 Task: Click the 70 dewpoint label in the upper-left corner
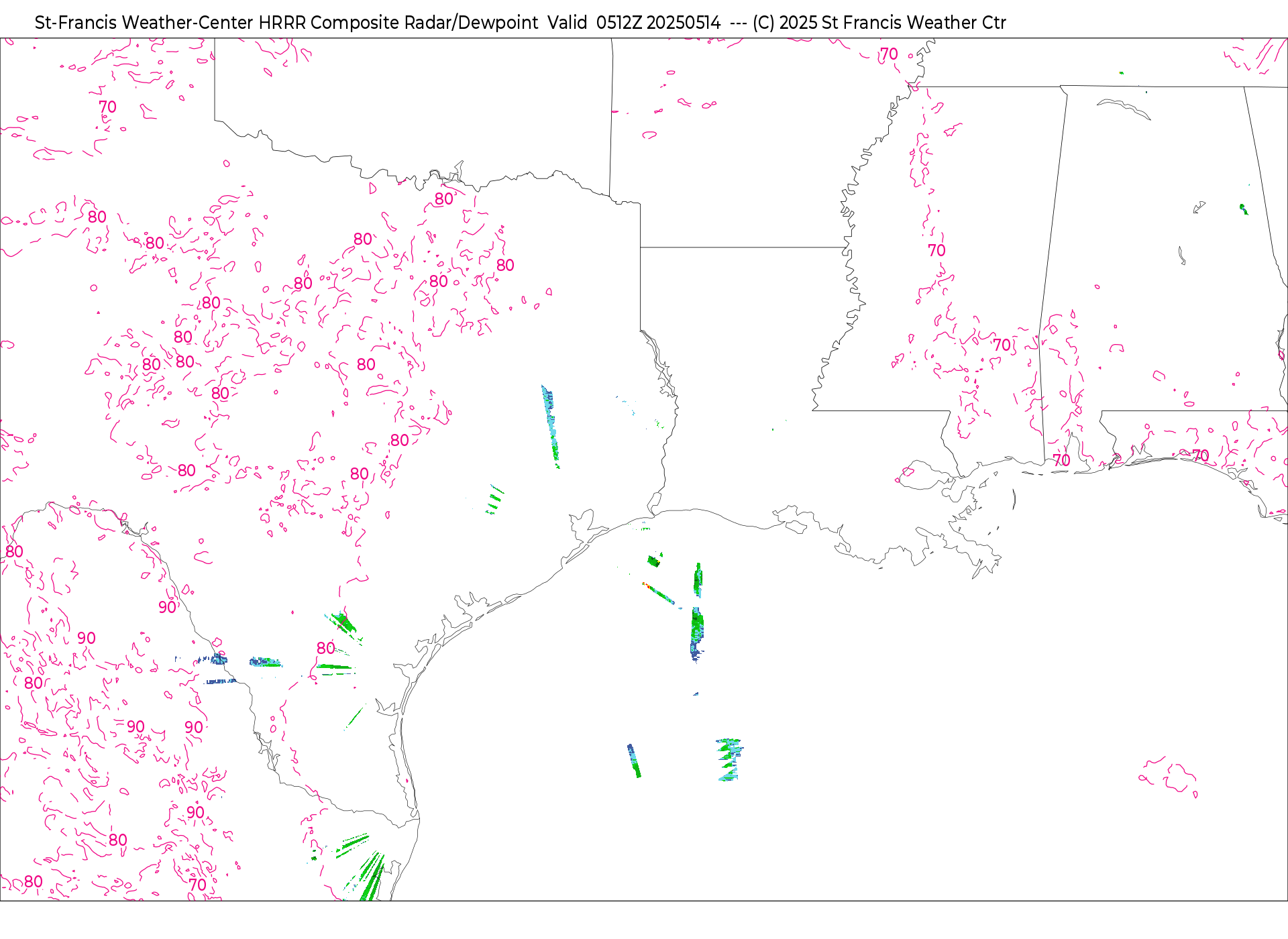[x=107, y=107]
